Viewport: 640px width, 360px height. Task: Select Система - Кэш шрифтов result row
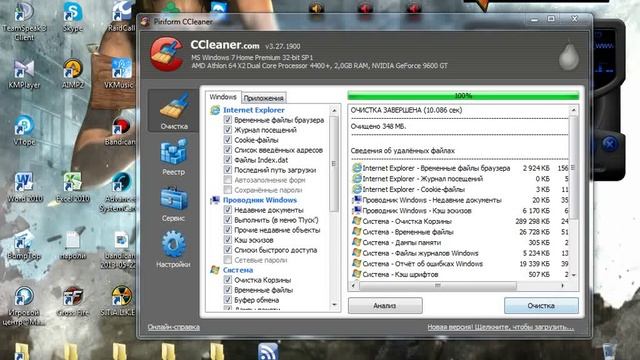coord(460,274)
